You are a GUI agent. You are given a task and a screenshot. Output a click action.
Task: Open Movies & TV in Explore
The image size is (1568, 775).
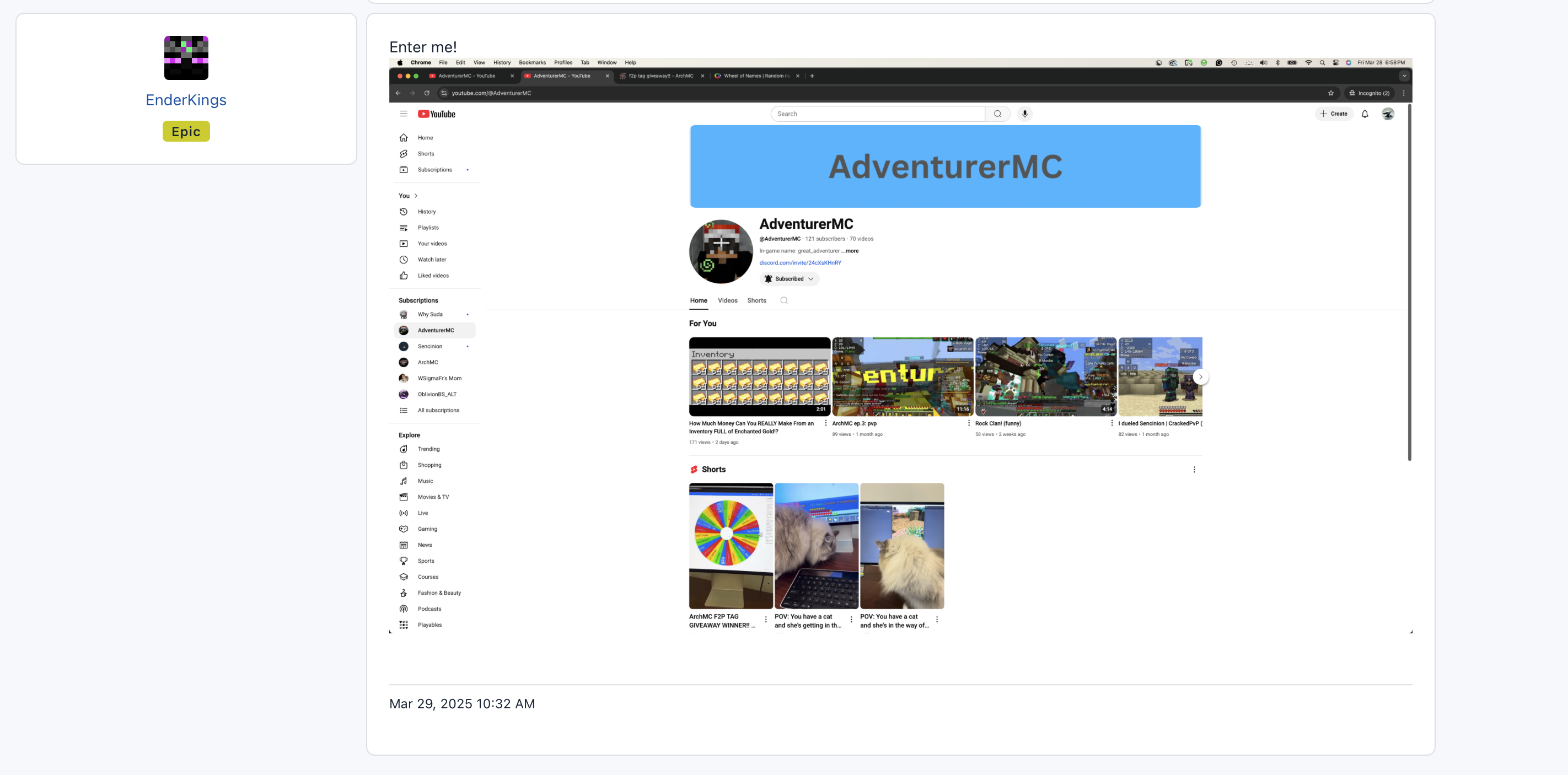[434, 497]
